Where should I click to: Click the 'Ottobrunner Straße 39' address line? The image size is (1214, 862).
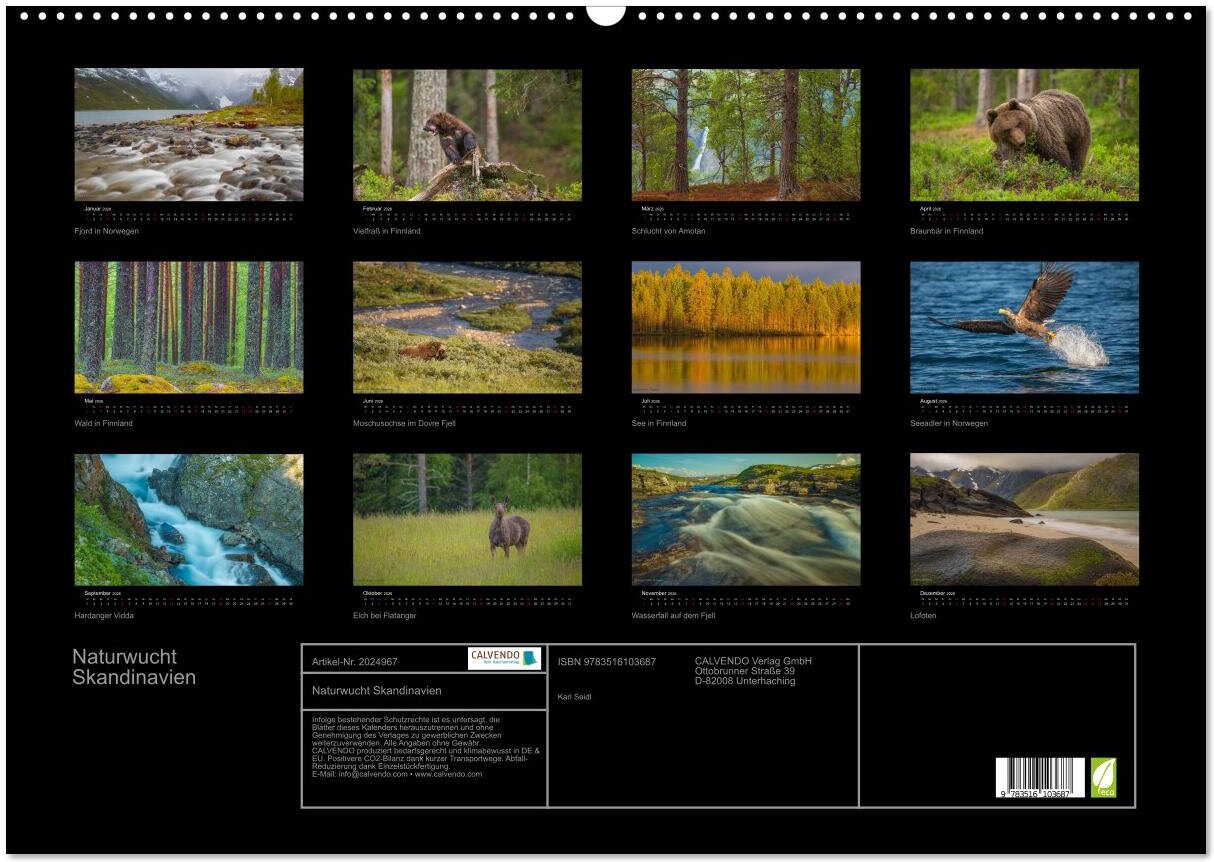pyautogui.click(x=745, y=670)
